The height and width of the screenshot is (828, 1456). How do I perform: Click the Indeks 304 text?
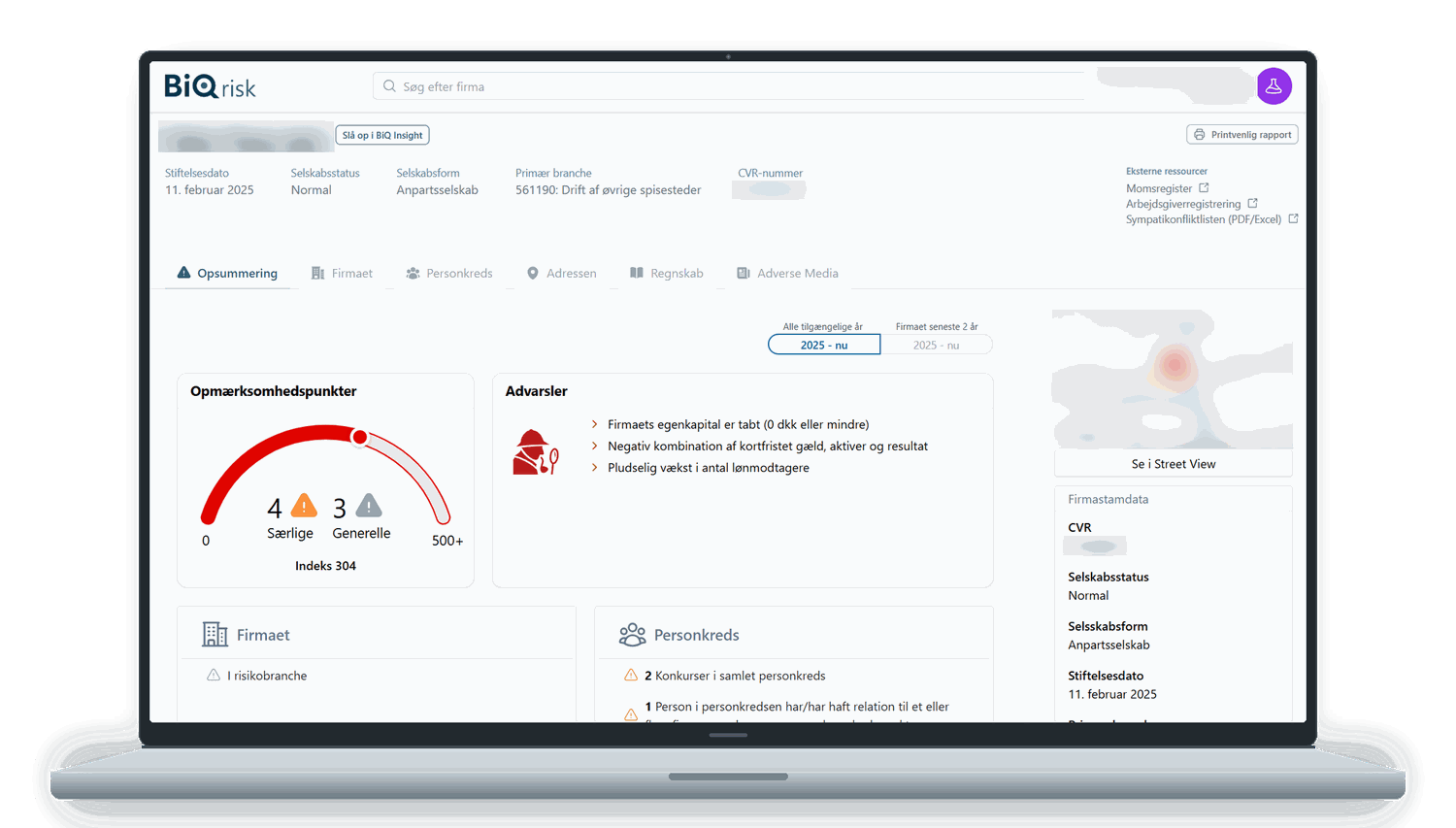[x=325, y=566]
